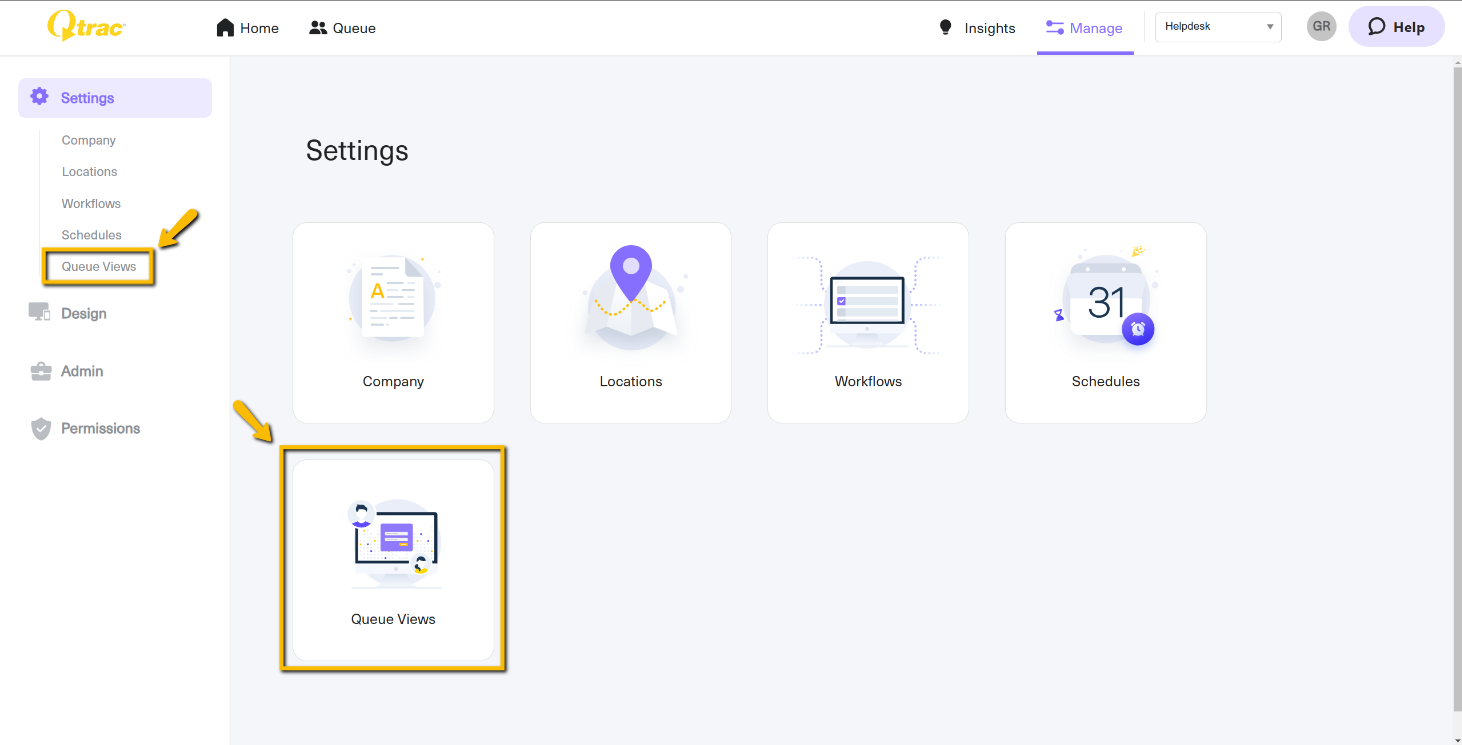This screenshot has height=745, width=1462.
Task: Open Workflows from the sidebar list
Action: pos(91,203)
